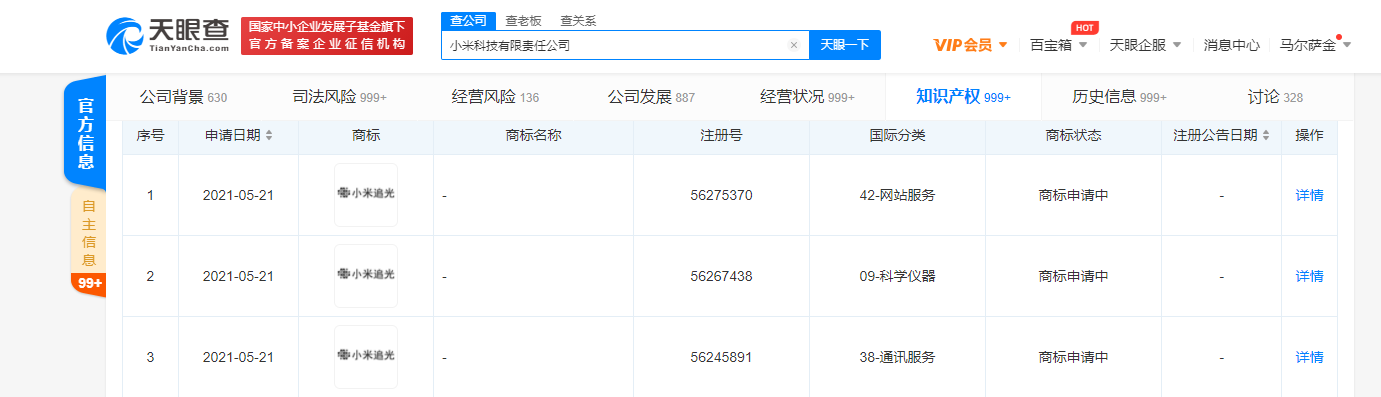Viewport: 1381px width, 397px height.
Task: Click the TianYanCha logo
Action: [x=167, y=36]
